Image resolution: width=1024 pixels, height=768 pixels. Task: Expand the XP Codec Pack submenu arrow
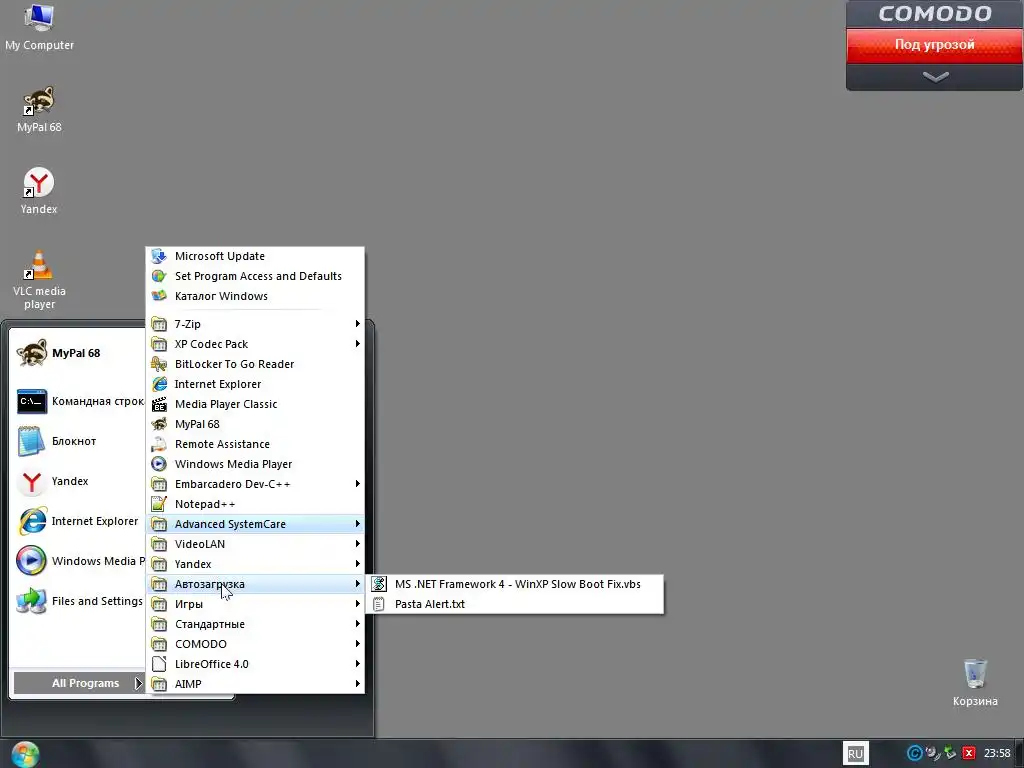coord(357,344)
